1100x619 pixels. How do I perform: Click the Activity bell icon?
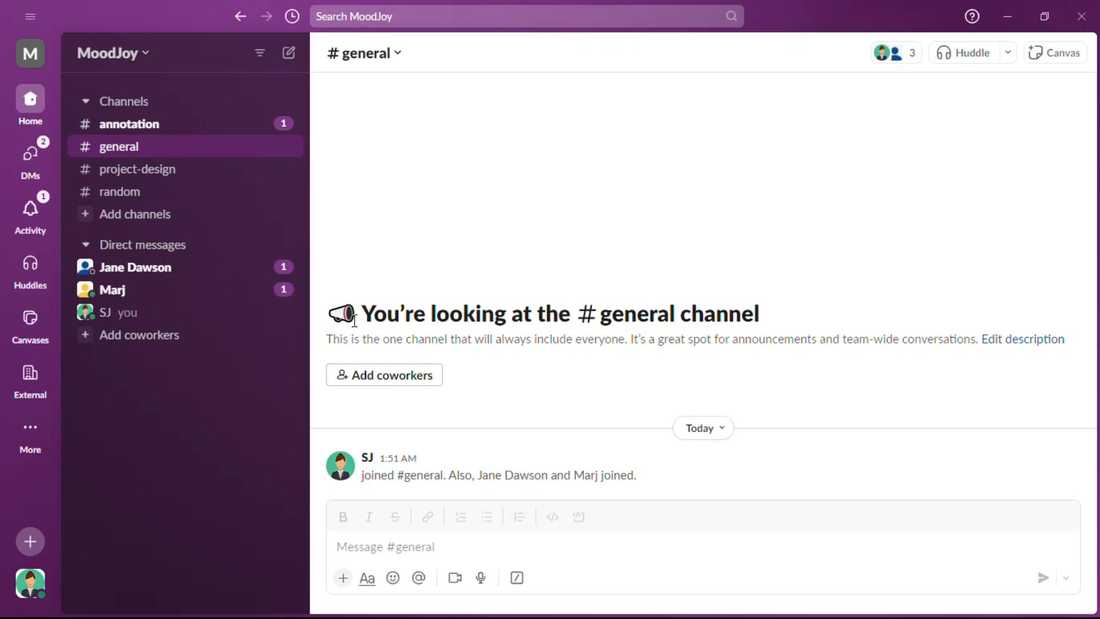(30, 208)
